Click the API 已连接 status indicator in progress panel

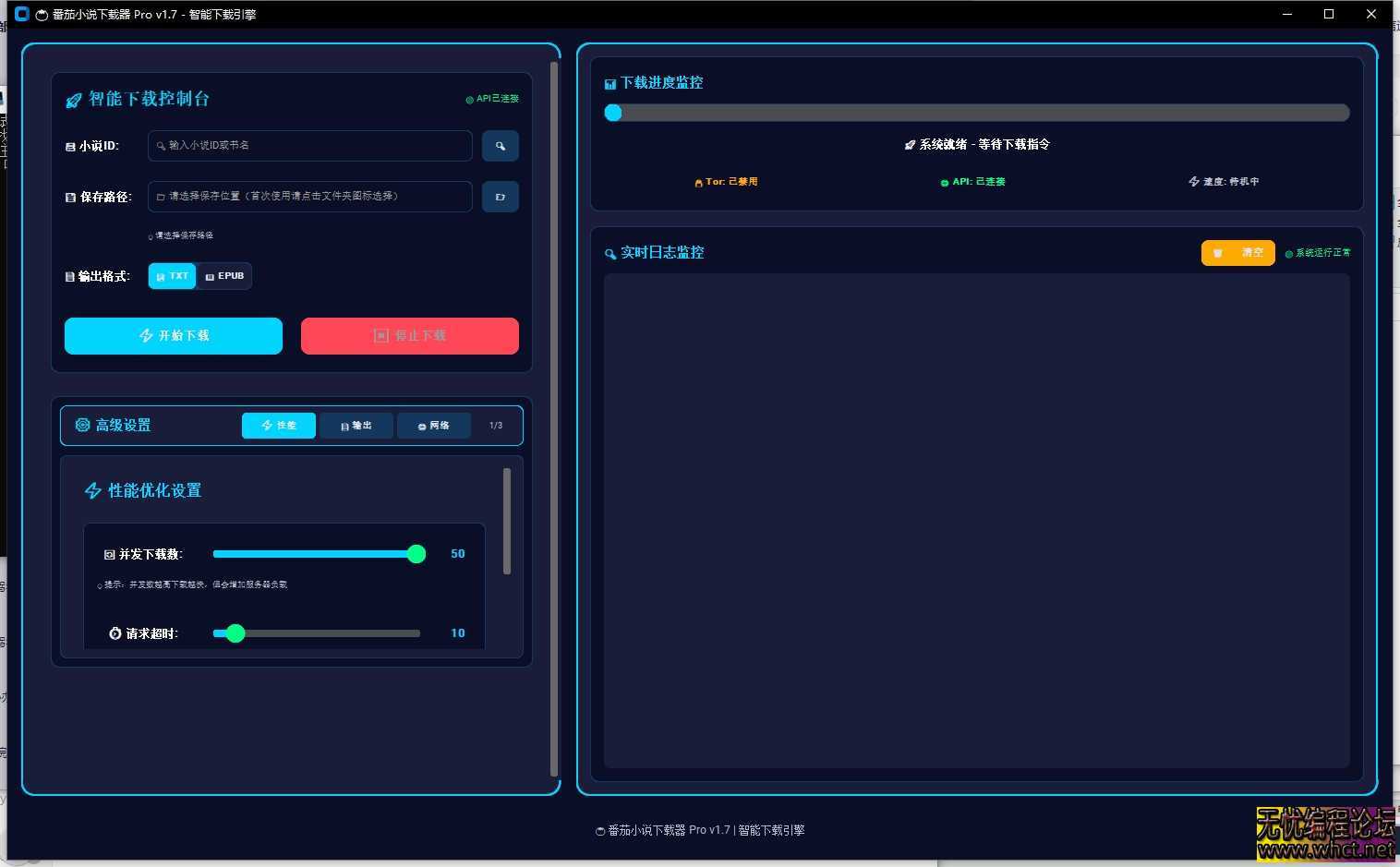click(x=972, y=182)
